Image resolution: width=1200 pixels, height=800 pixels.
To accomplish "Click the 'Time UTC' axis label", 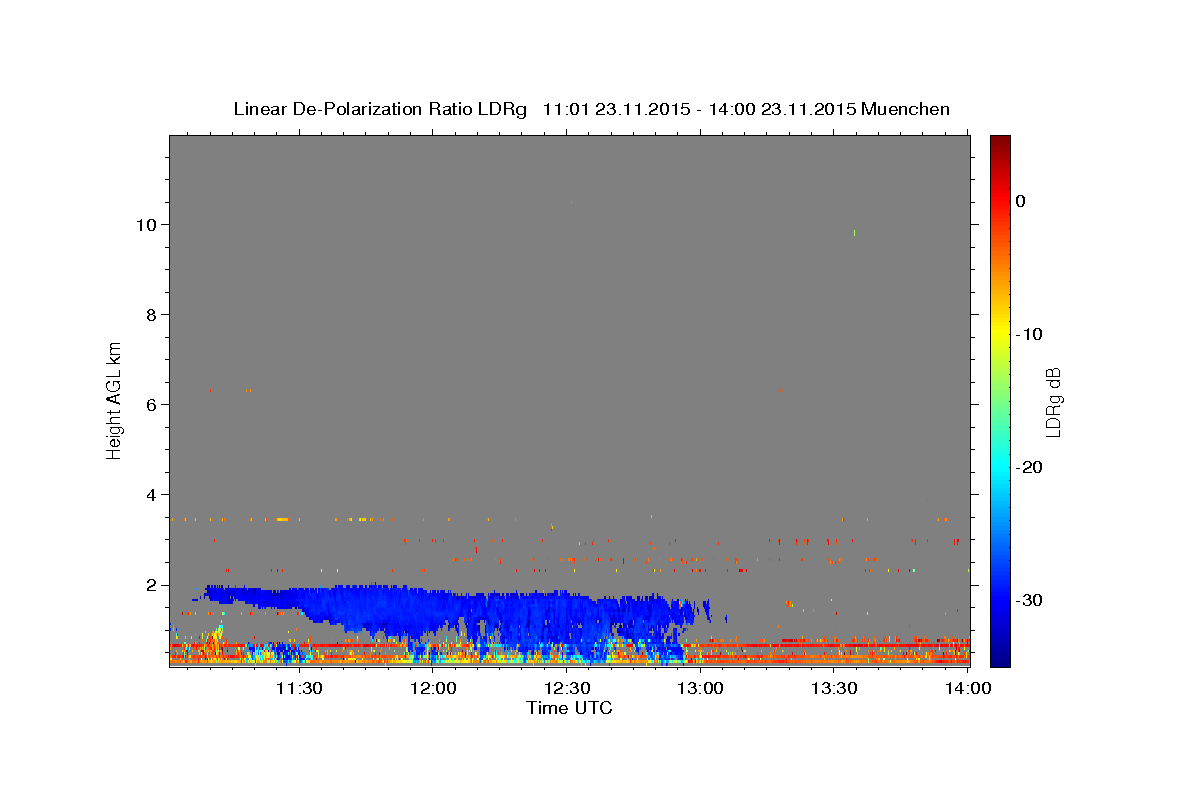I will 569,708.
